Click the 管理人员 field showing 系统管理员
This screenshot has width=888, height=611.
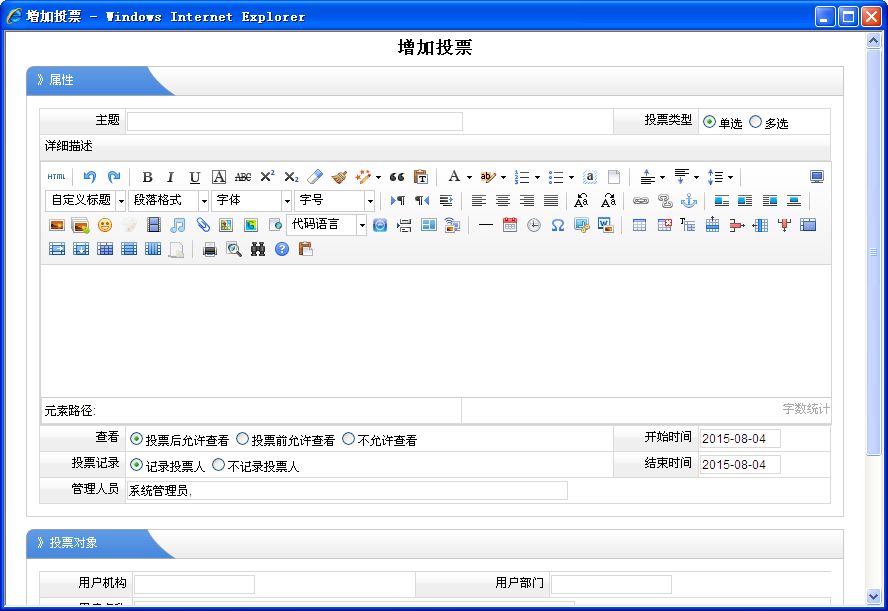346,490
